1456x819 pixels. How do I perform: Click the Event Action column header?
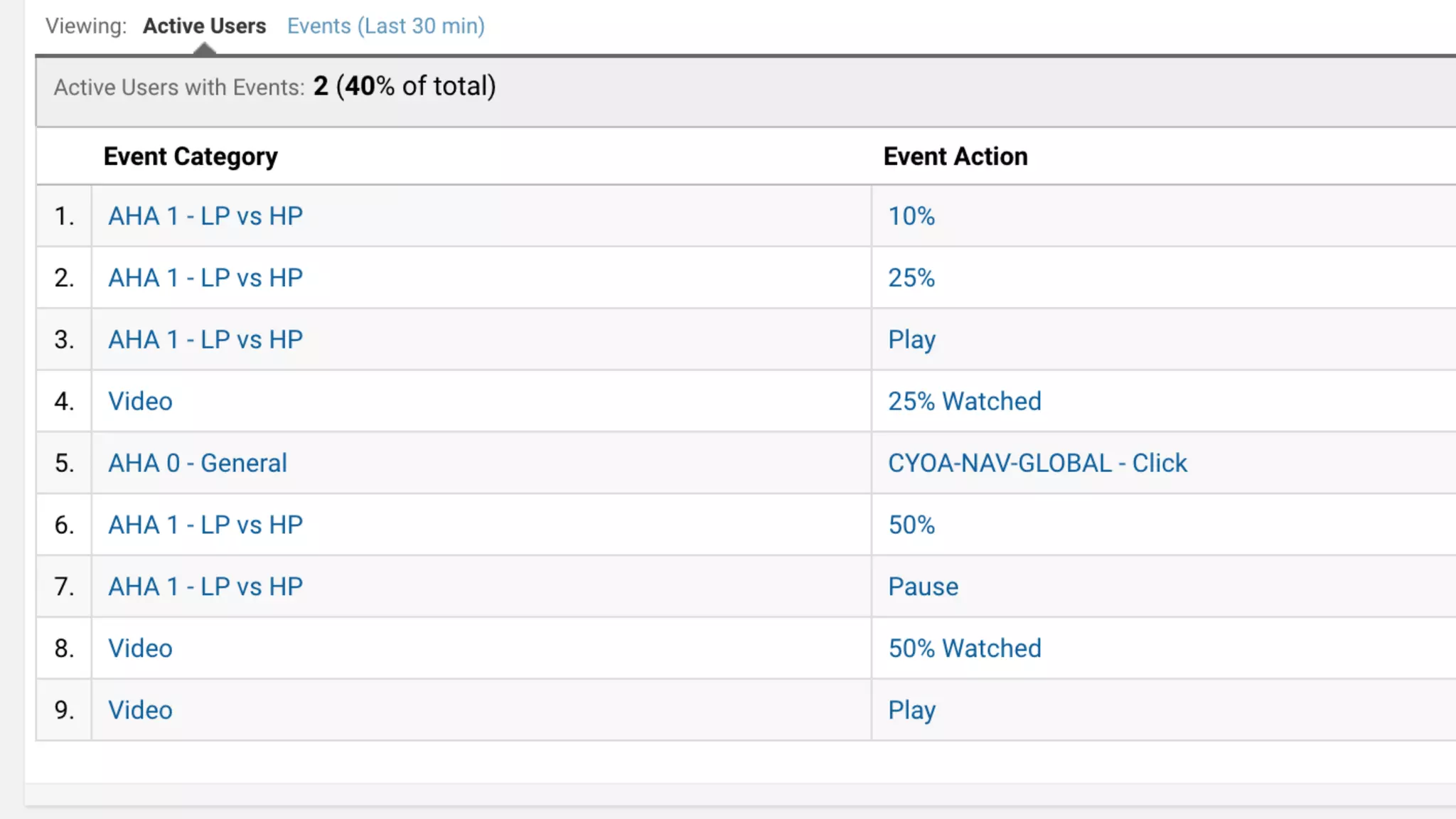[955, 156]
